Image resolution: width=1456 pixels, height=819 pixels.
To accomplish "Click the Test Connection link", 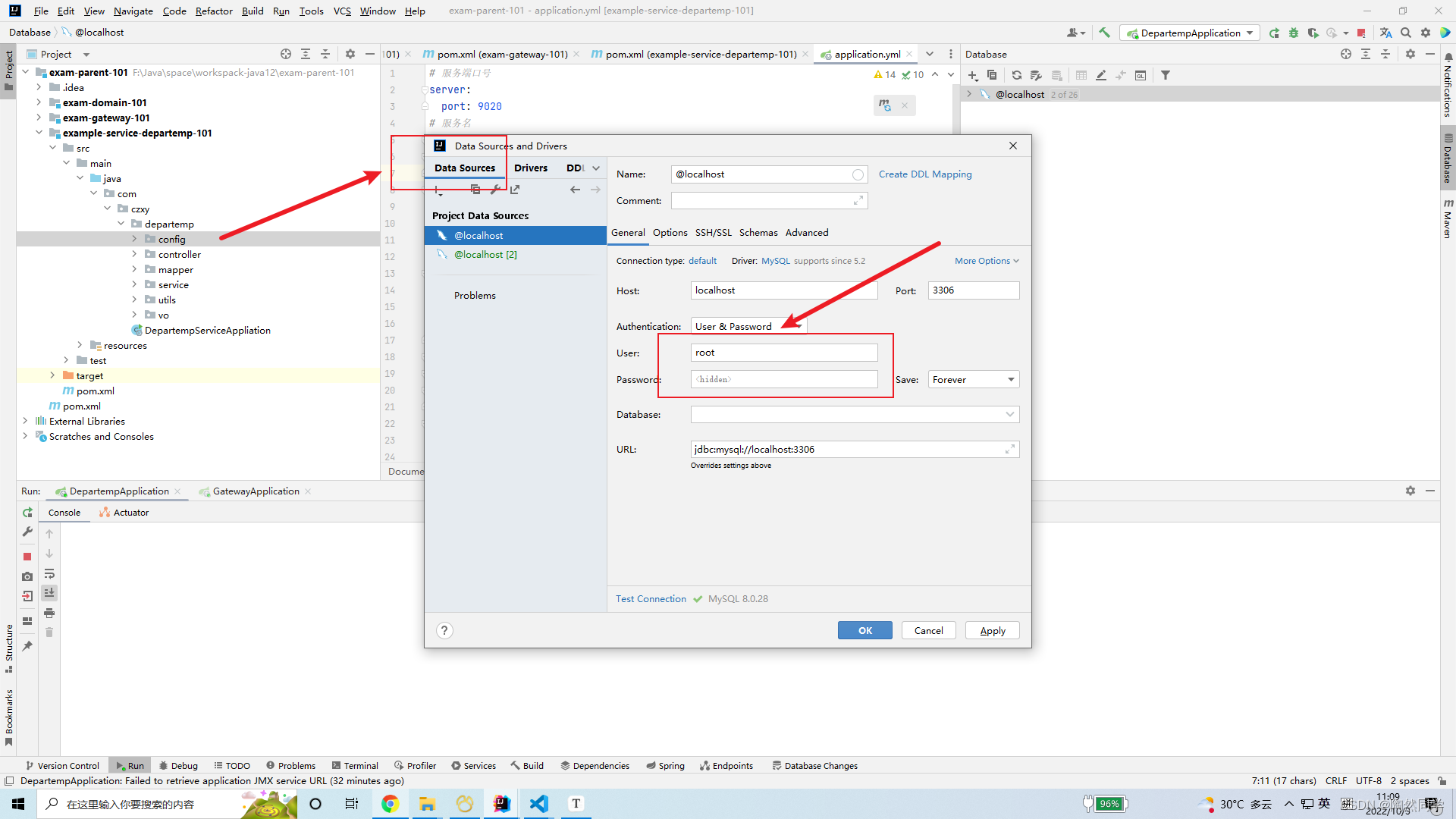I will click(651, 599).
